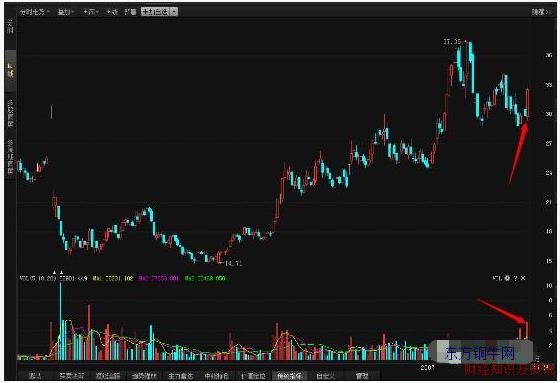560x383 pixels.
Task: Click the highlighted add-to-watchlist toolbar button
Action: (155, 12)
